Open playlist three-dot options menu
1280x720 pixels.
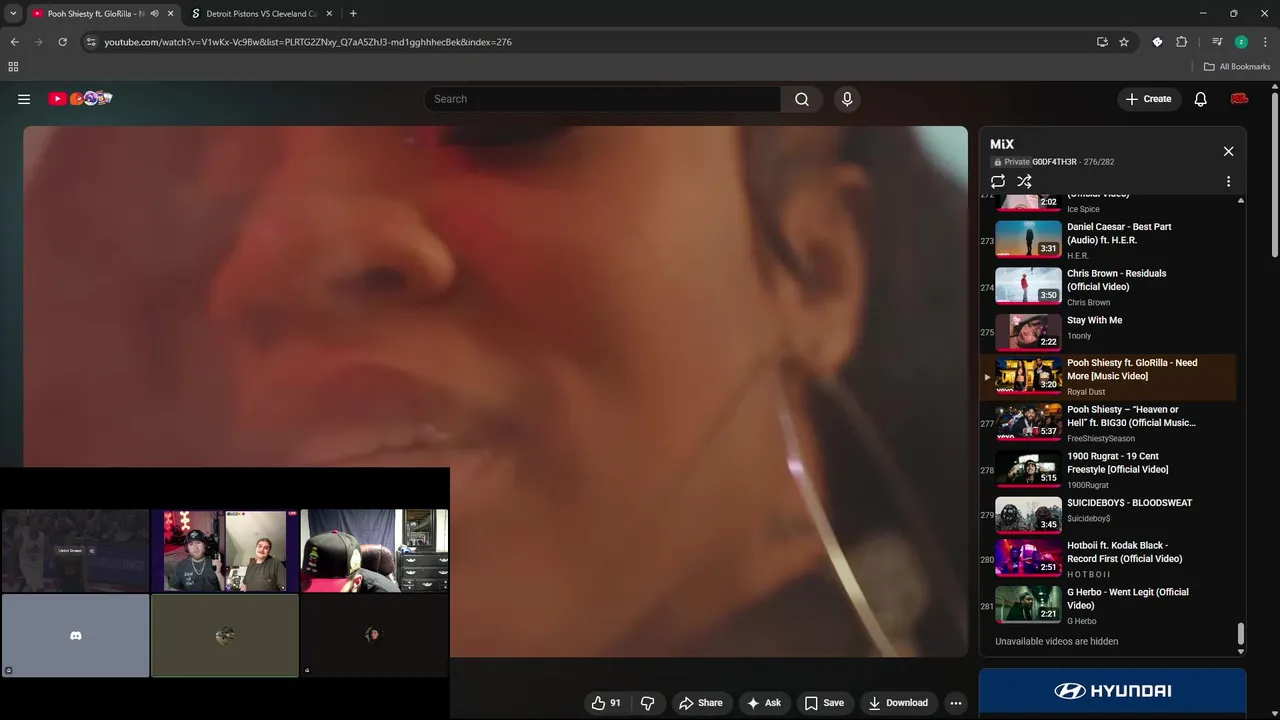pos(1228,181)
